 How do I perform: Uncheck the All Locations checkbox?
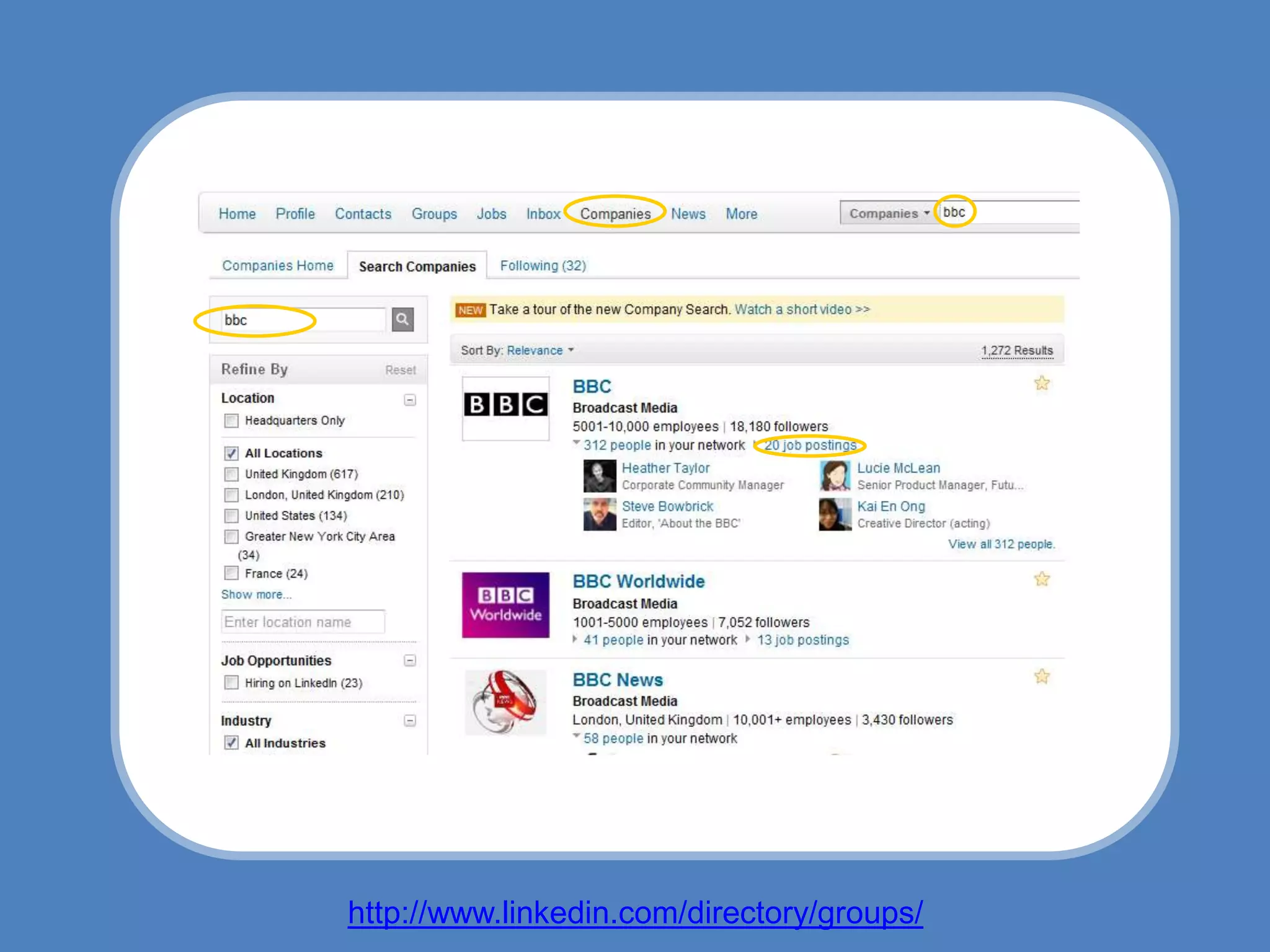point(231,453)
